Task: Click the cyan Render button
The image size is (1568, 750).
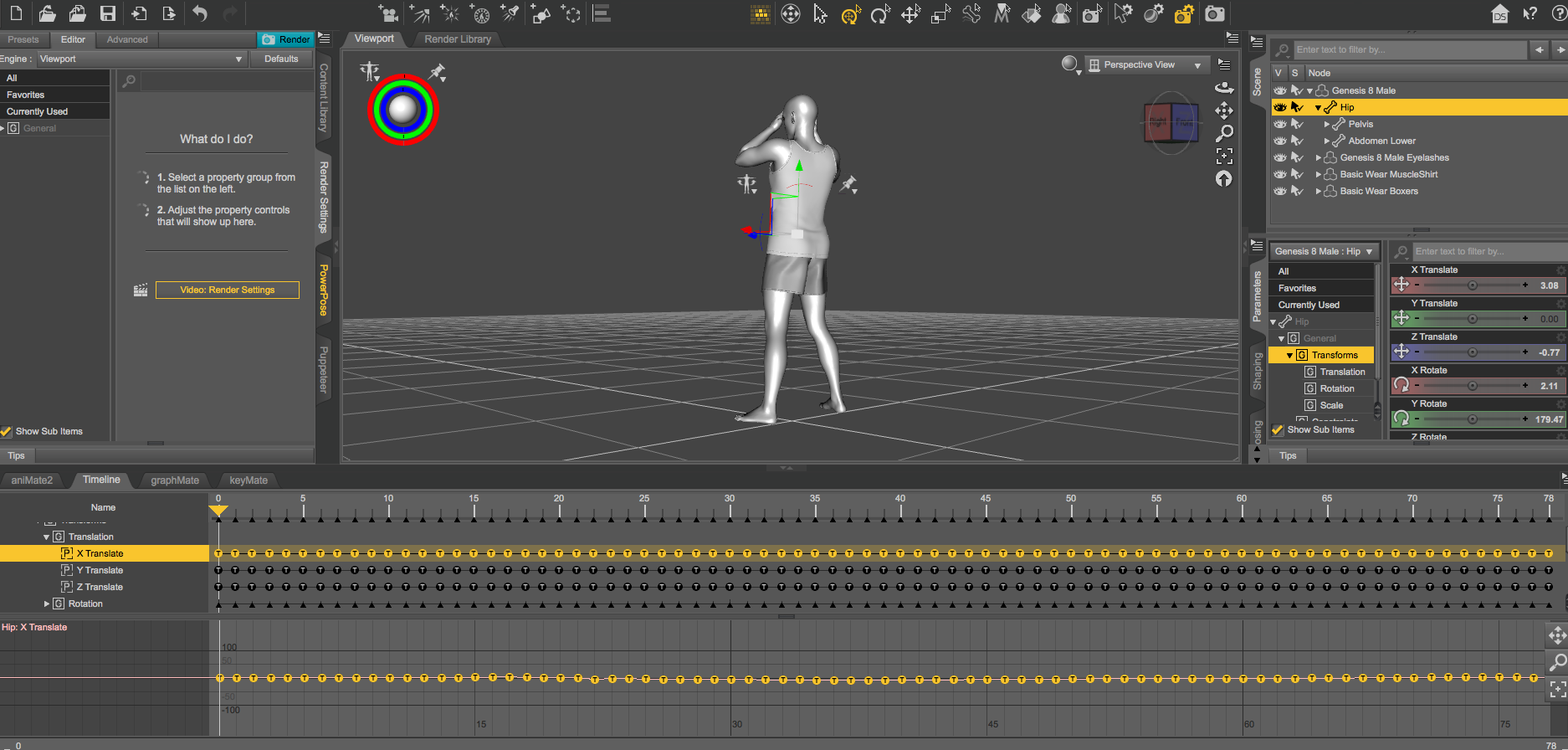Action: (285, 39)
